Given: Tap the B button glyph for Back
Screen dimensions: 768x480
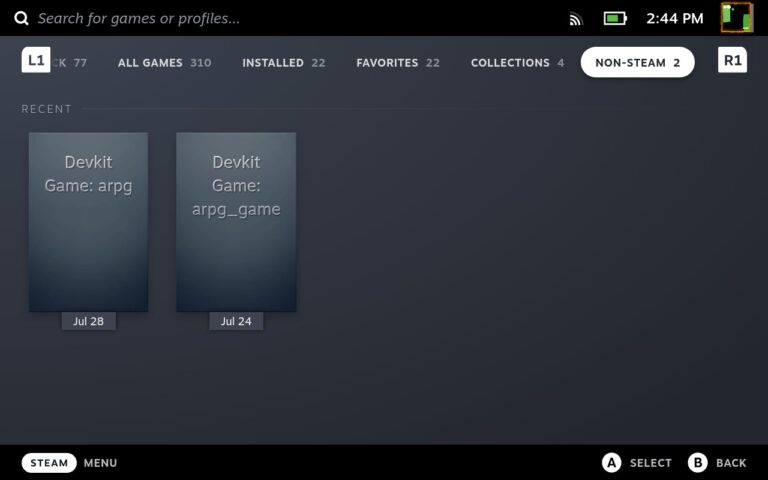Looking at the screenshot, I should click(x=697, y=463).
